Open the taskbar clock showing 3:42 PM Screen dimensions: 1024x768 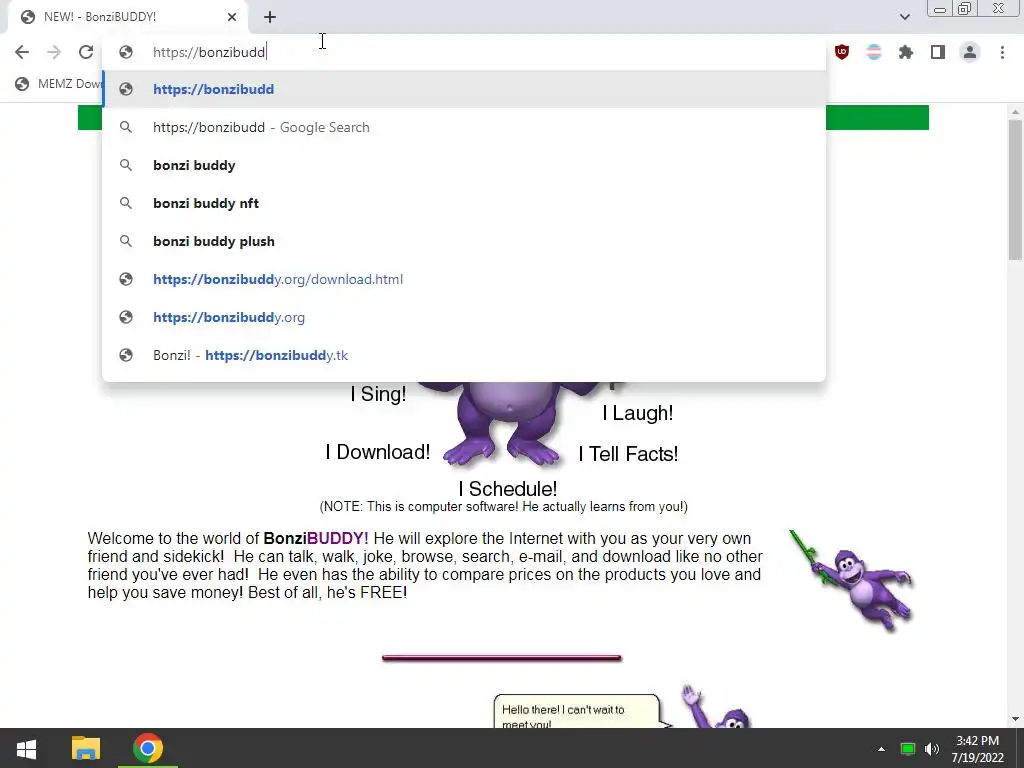pyautogui.click(x=978, y=749)
